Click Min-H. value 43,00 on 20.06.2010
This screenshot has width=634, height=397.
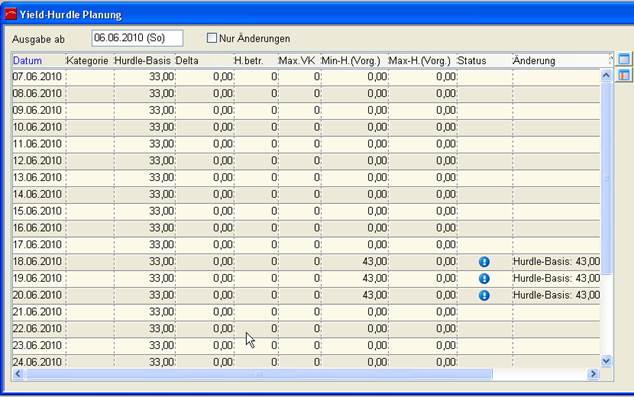point(374,295)
